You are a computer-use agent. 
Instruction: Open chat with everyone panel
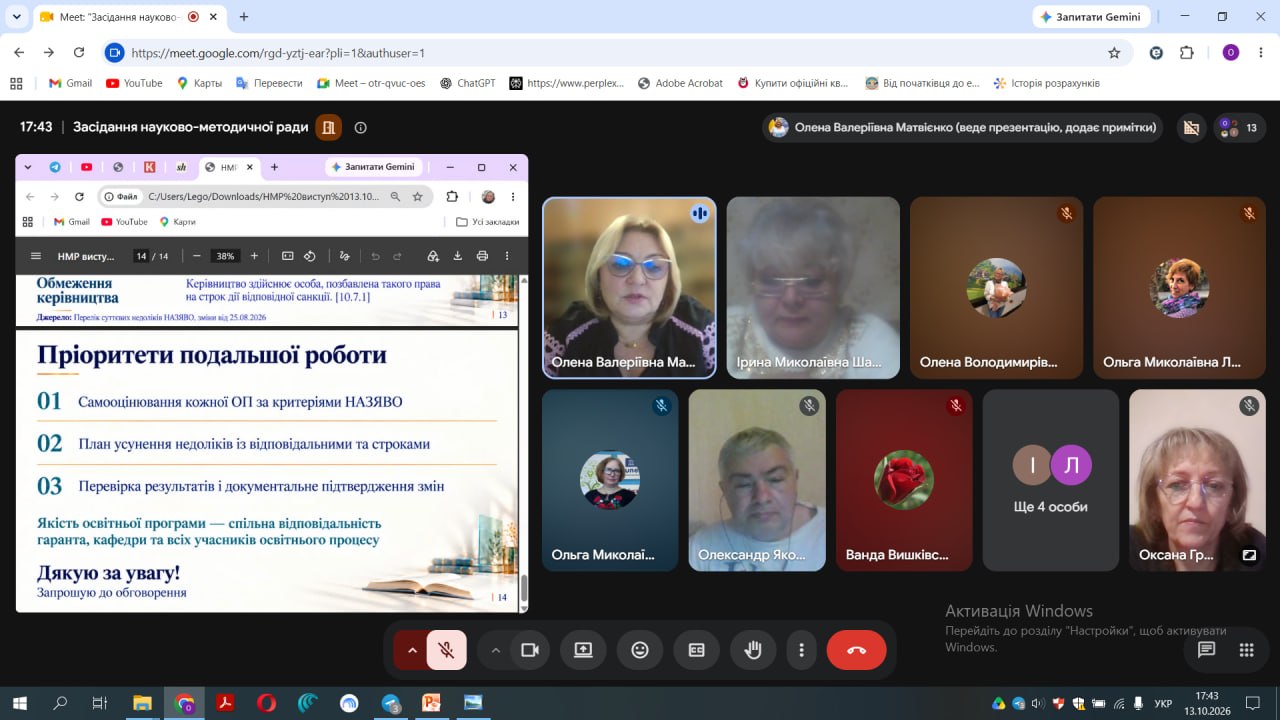pos(1206,650)
